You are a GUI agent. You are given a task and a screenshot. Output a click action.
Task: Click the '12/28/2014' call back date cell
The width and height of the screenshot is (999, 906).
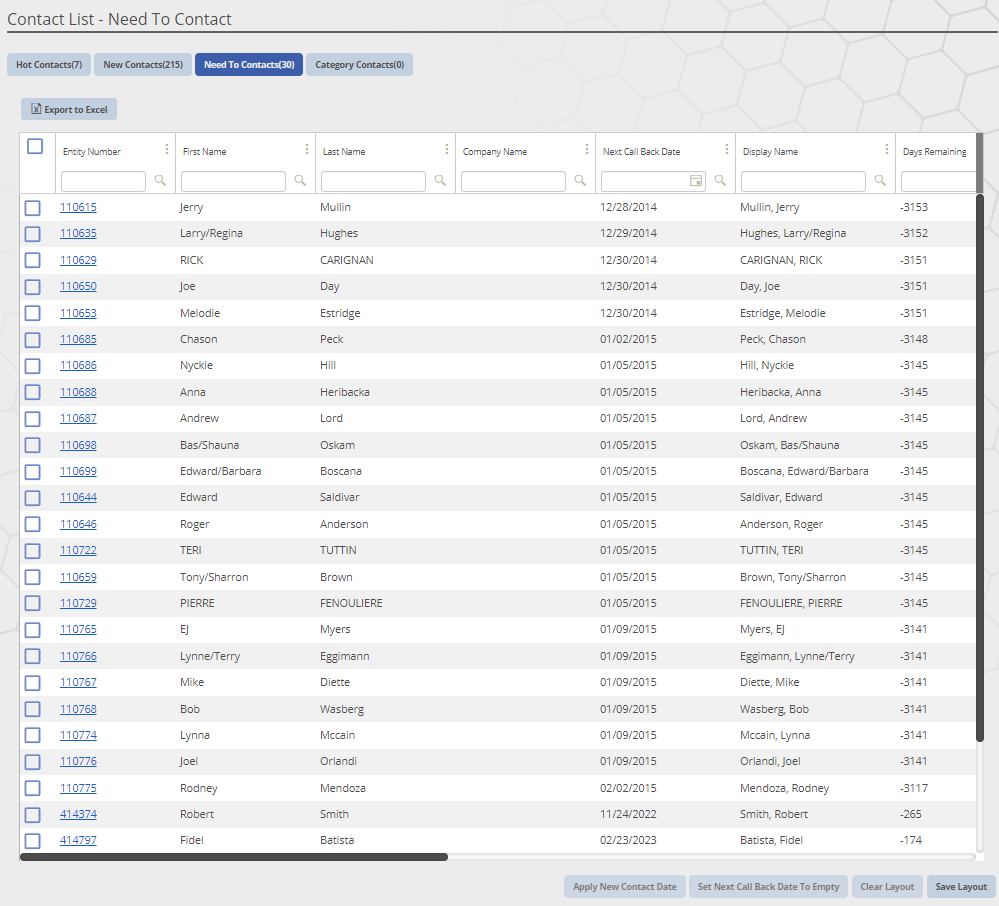click(628, 207)
